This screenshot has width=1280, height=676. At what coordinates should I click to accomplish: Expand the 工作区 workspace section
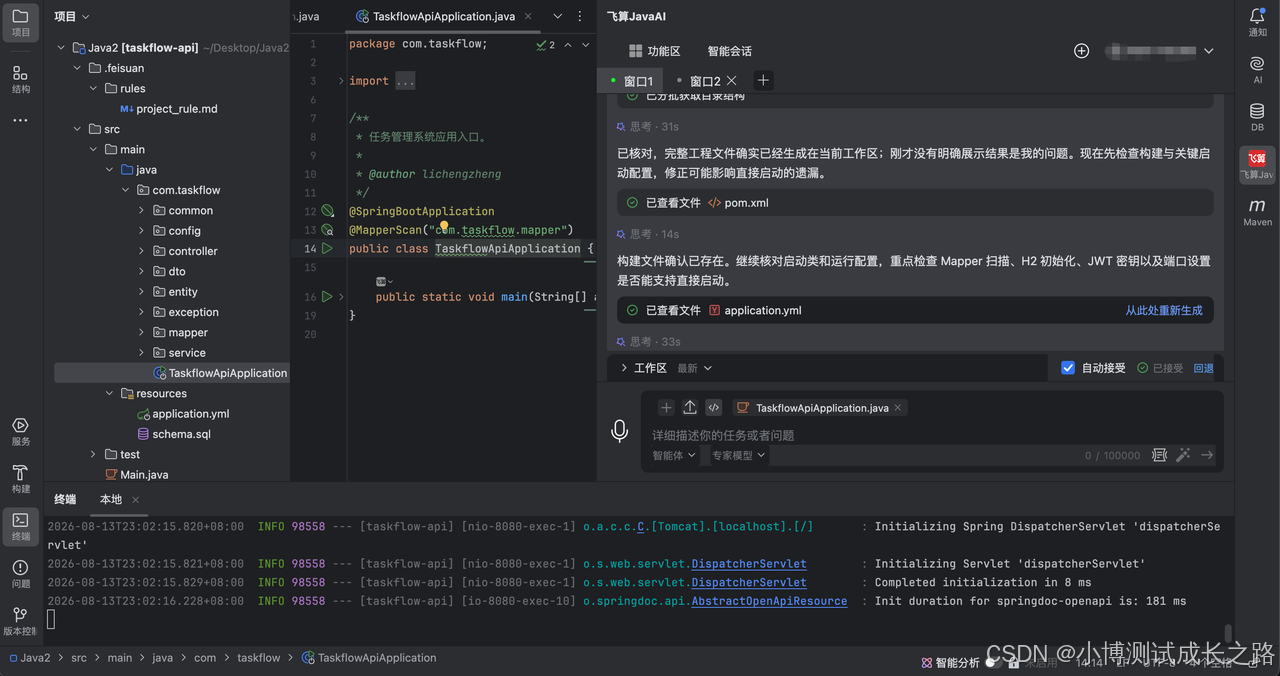pyautogui.click(x=624, y=368)
